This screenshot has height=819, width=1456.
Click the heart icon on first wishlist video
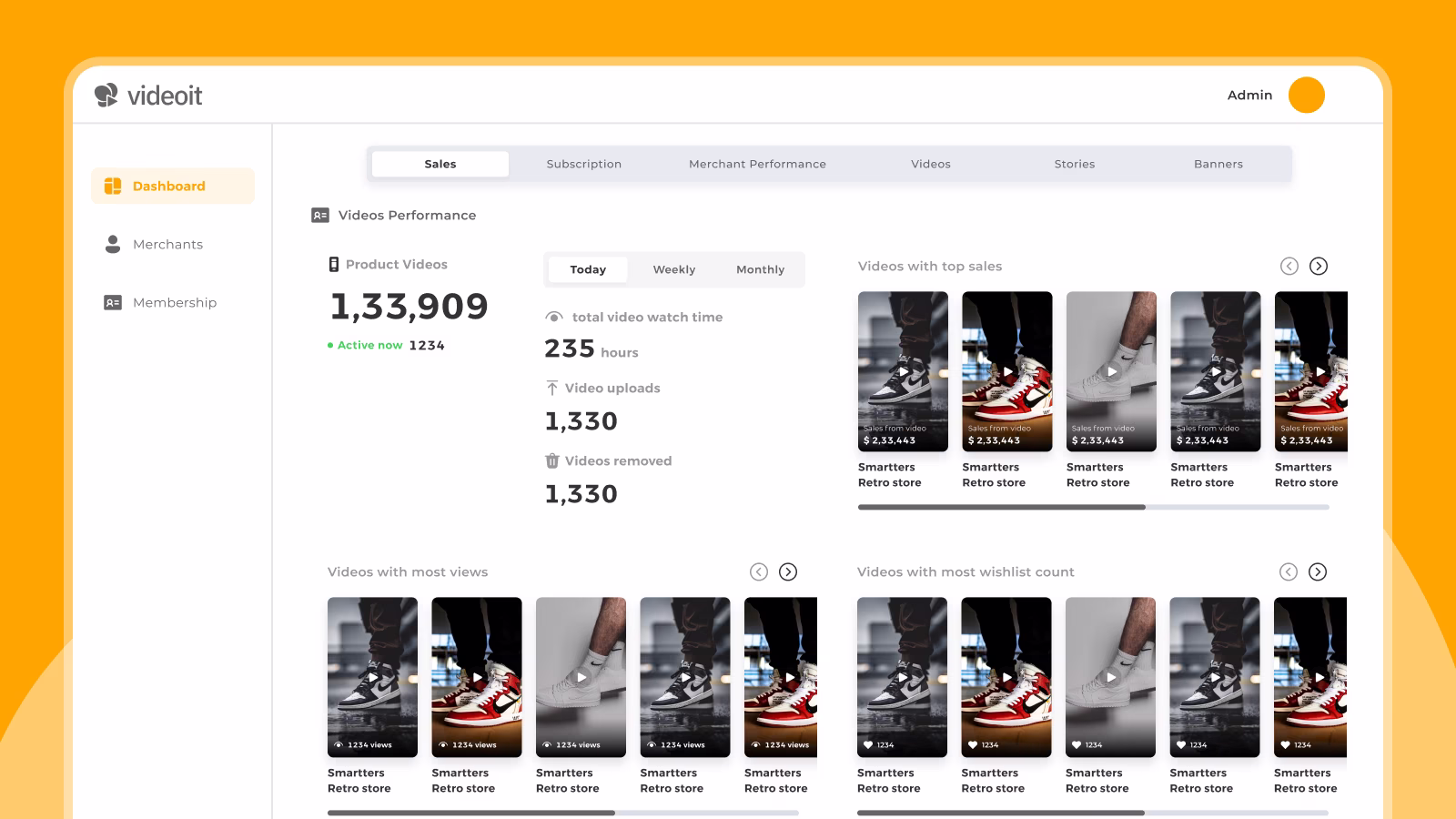click(x=868, y=744)
